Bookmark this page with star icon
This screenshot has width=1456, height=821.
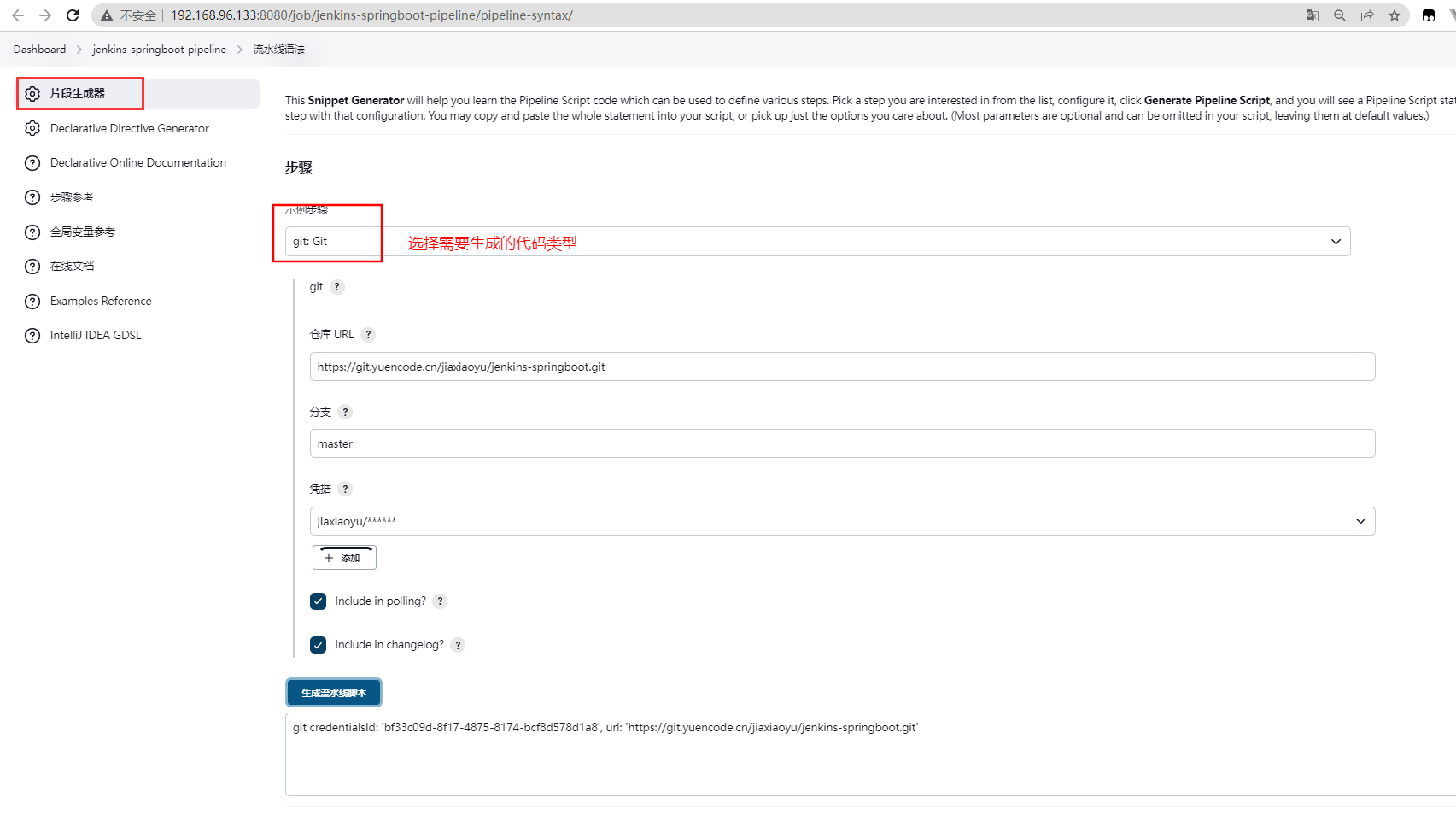pos(1395,15)
